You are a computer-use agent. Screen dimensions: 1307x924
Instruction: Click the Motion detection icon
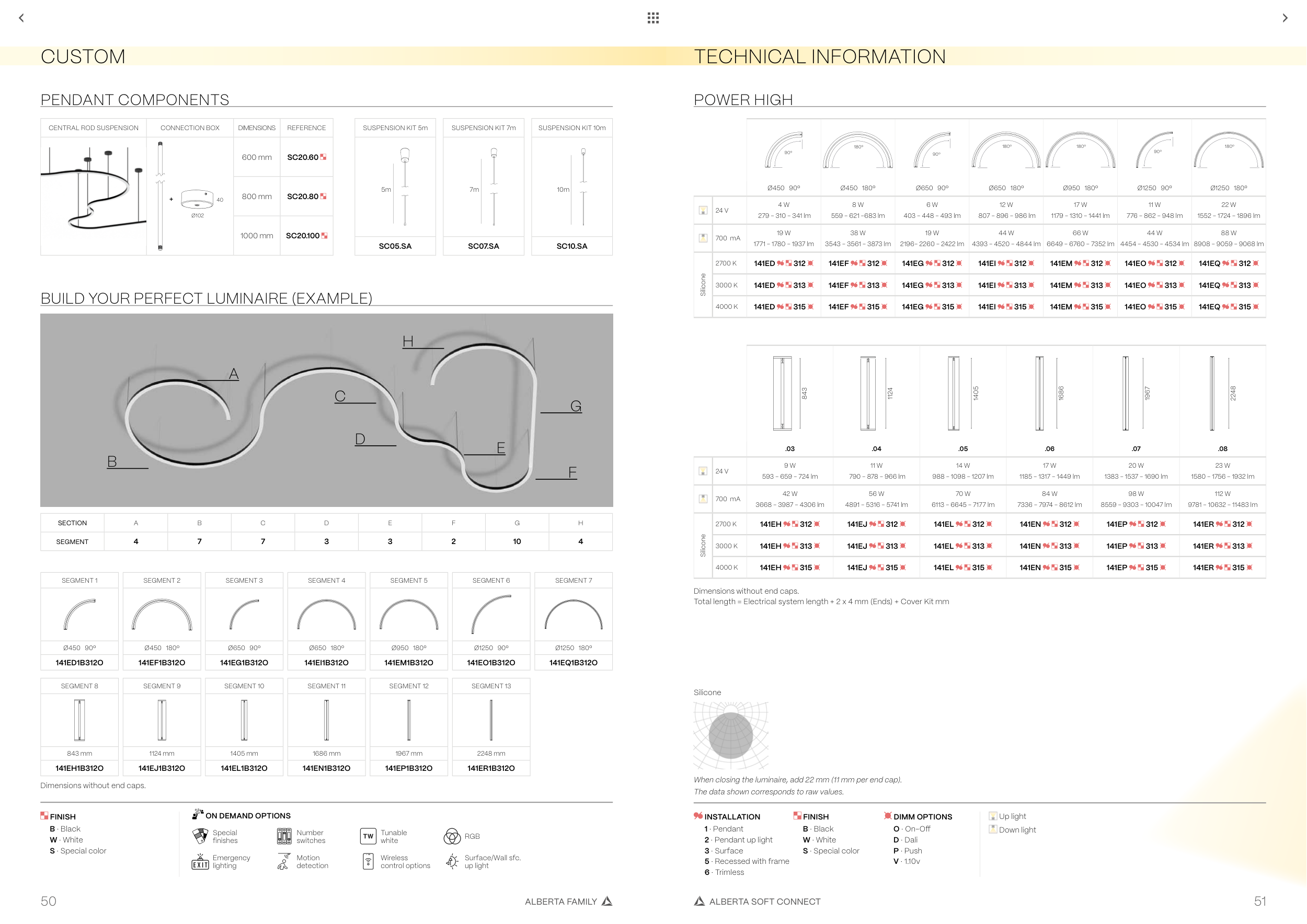[x=283, y=861]
